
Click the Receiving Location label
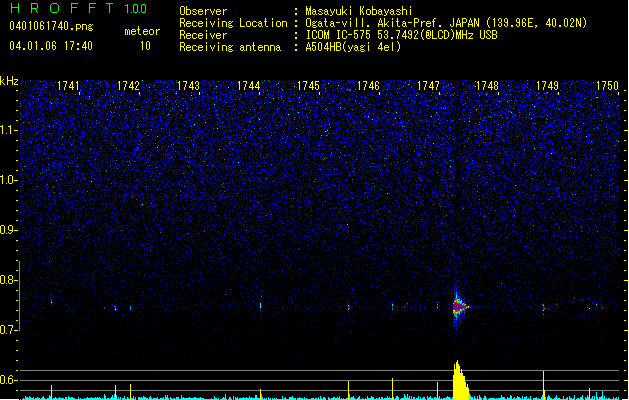[x=233, y=23]
